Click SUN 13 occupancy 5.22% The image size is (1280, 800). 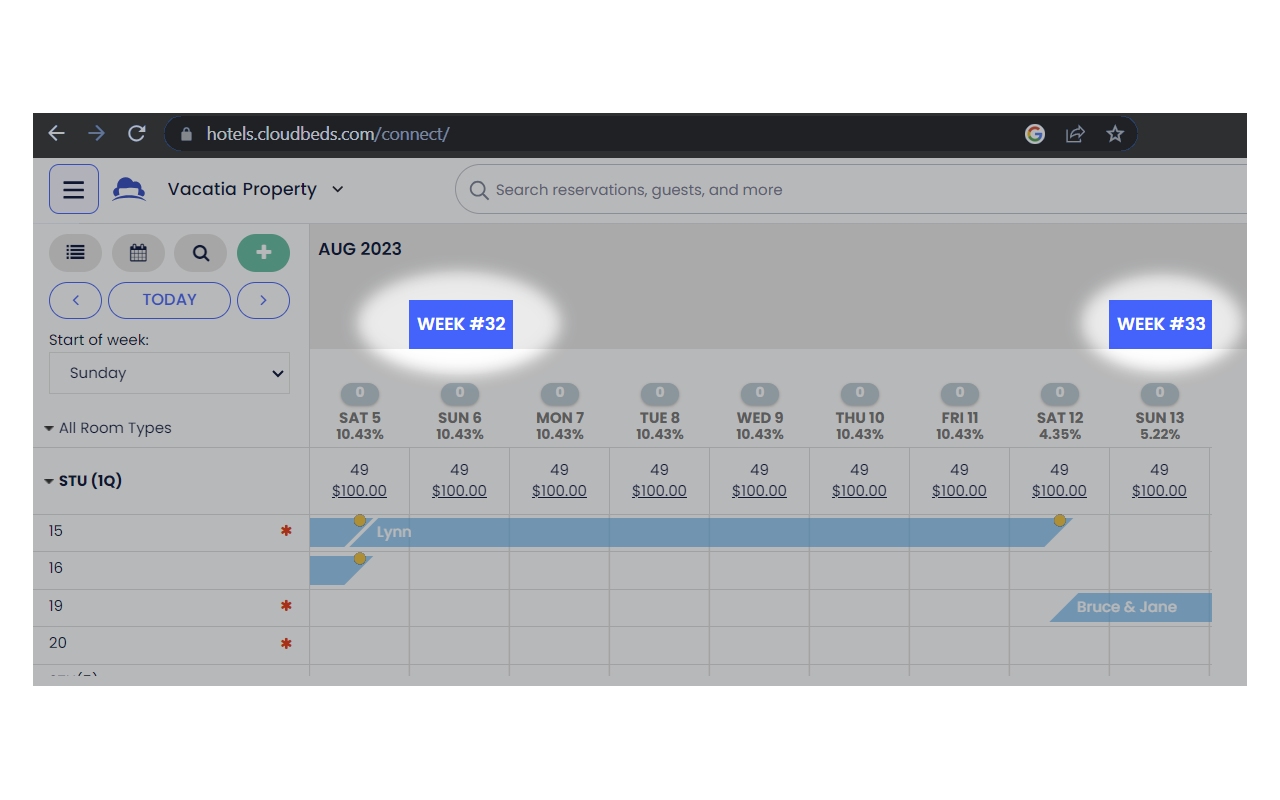point(1160,435)
